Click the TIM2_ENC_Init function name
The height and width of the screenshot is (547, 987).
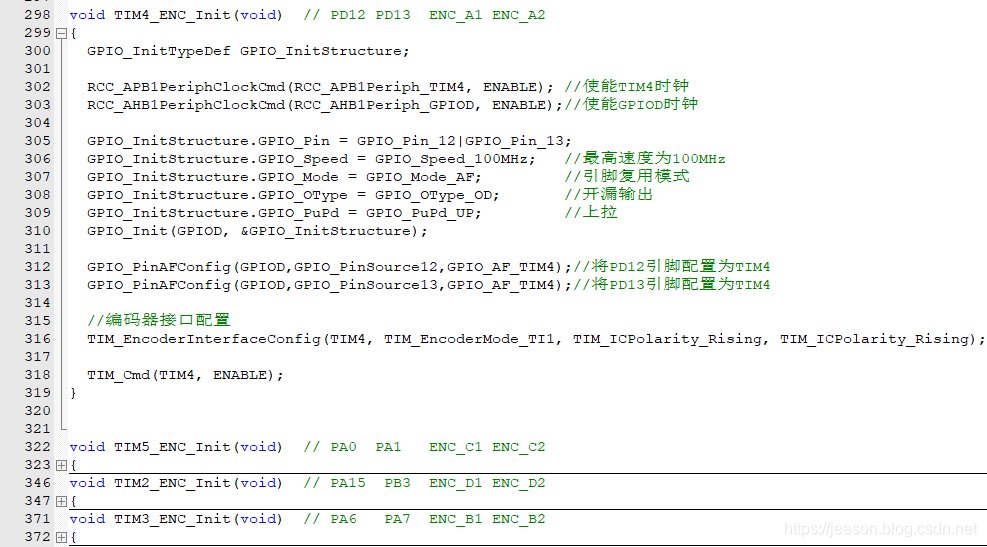tap(172, 483)
